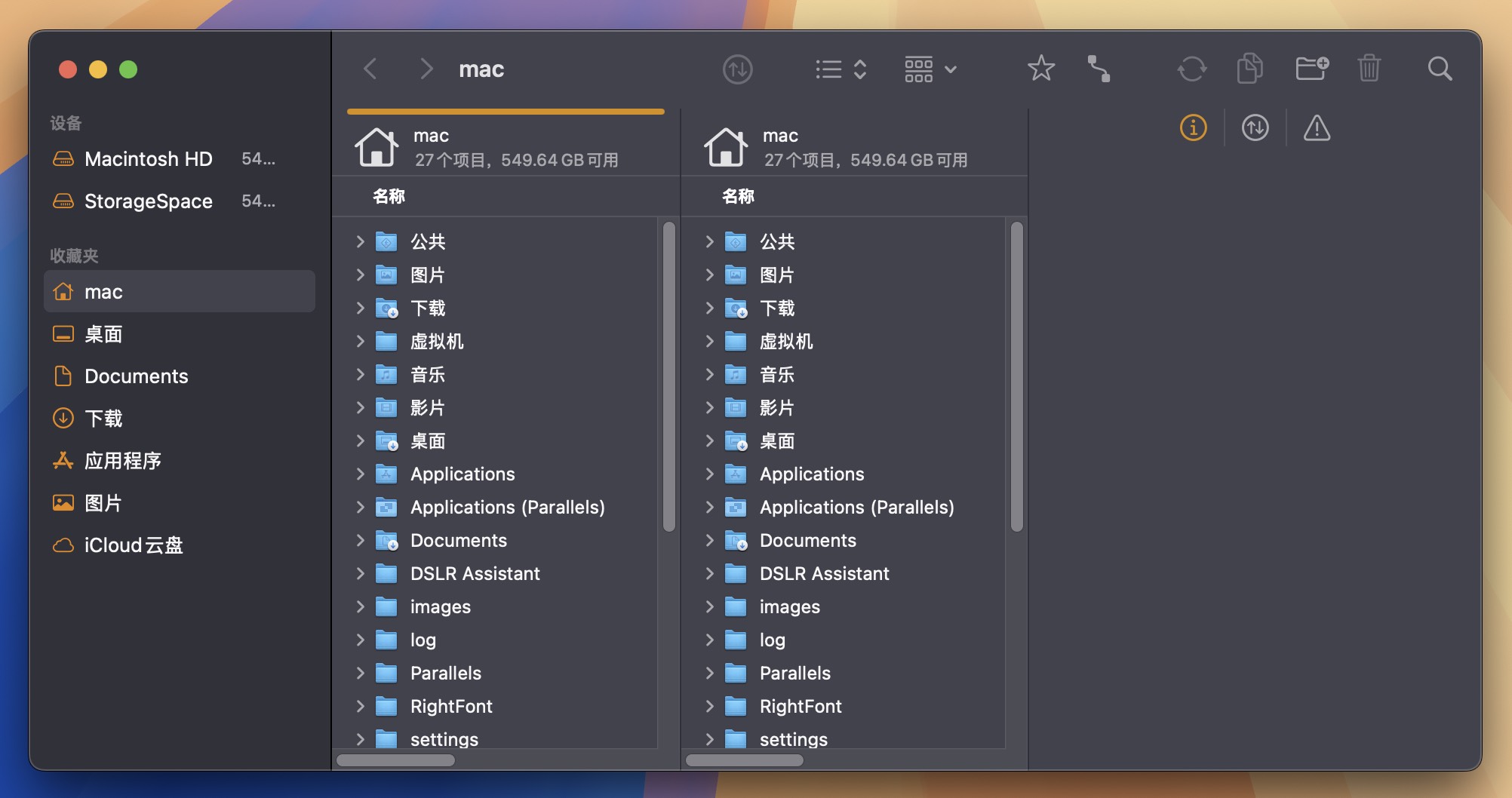Open the favorites star icon

(1041, 69)
